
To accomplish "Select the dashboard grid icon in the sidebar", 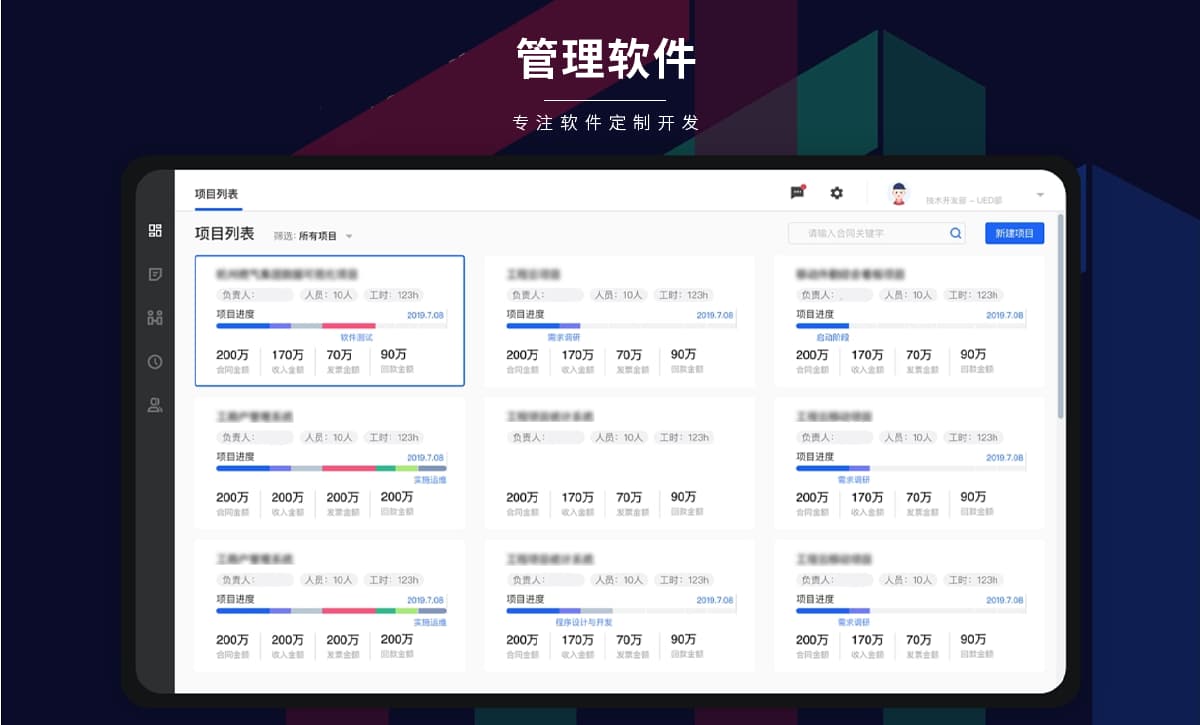I will pos(155,230).
